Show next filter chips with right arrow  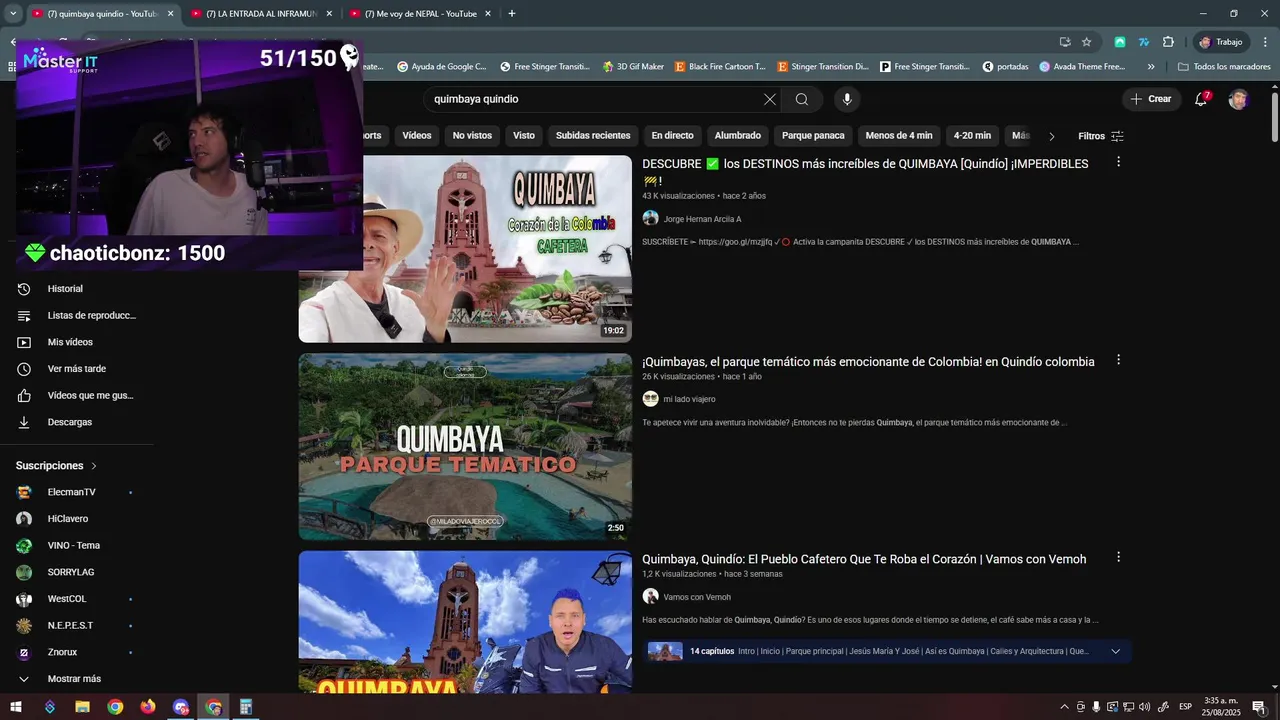pyautogui.click(x=1051, y=136)
